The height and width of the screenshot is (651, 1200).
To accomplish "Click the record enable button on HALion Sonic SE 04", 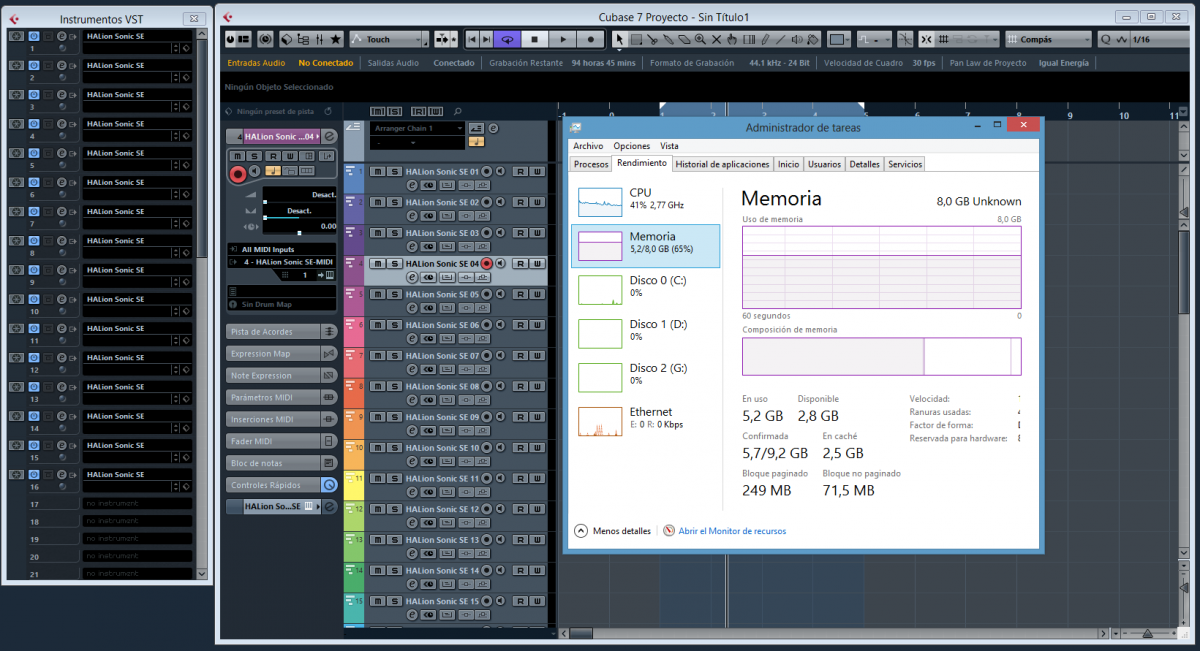I will [487, 264].
